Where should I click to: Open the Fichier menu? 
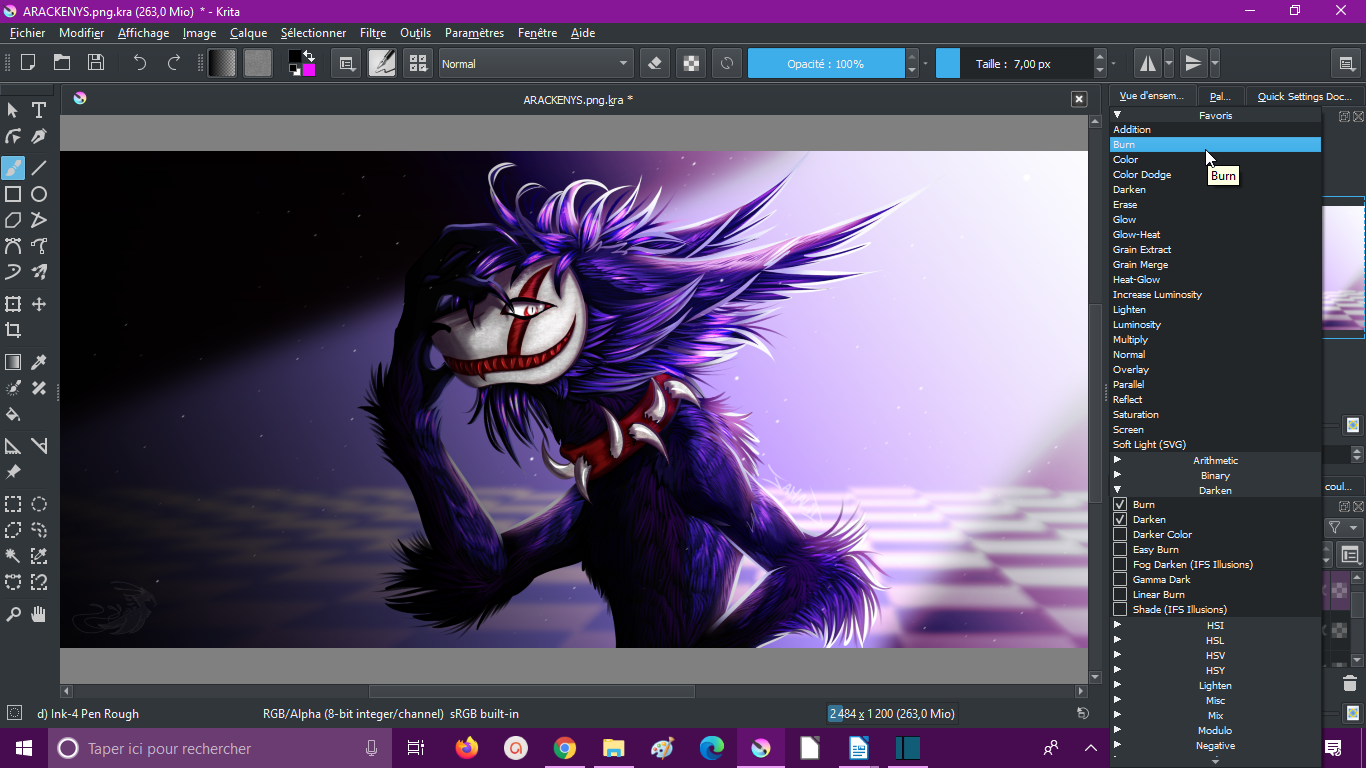coord(28,33)
